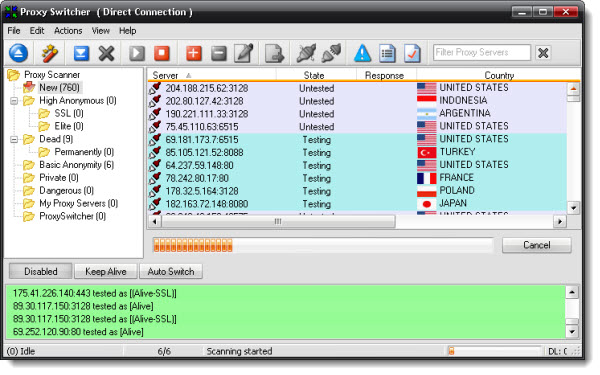Sort by the Country column header
Viewport: 600px width, 375px height.
coord(499,75)
